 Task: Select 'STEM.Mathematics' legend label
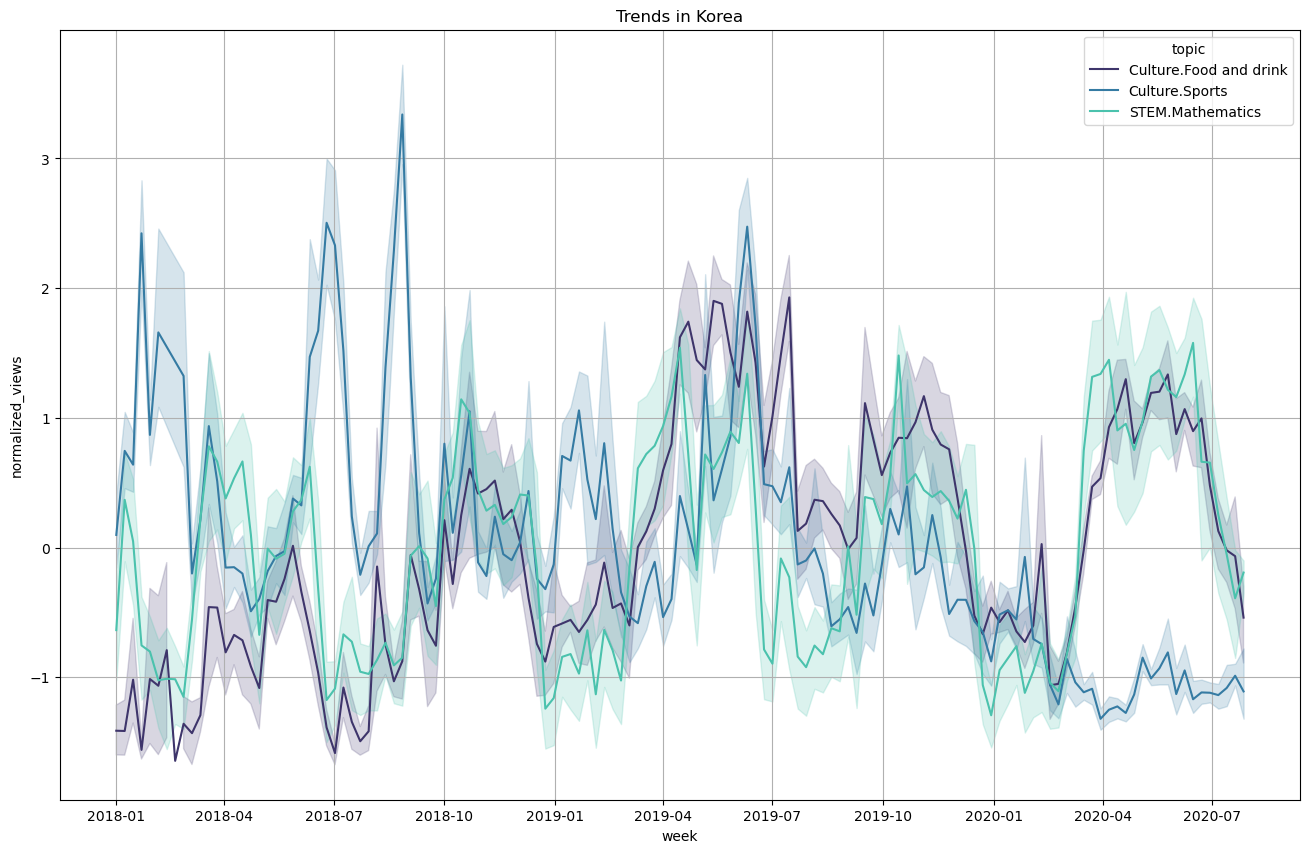point(1194,112)
